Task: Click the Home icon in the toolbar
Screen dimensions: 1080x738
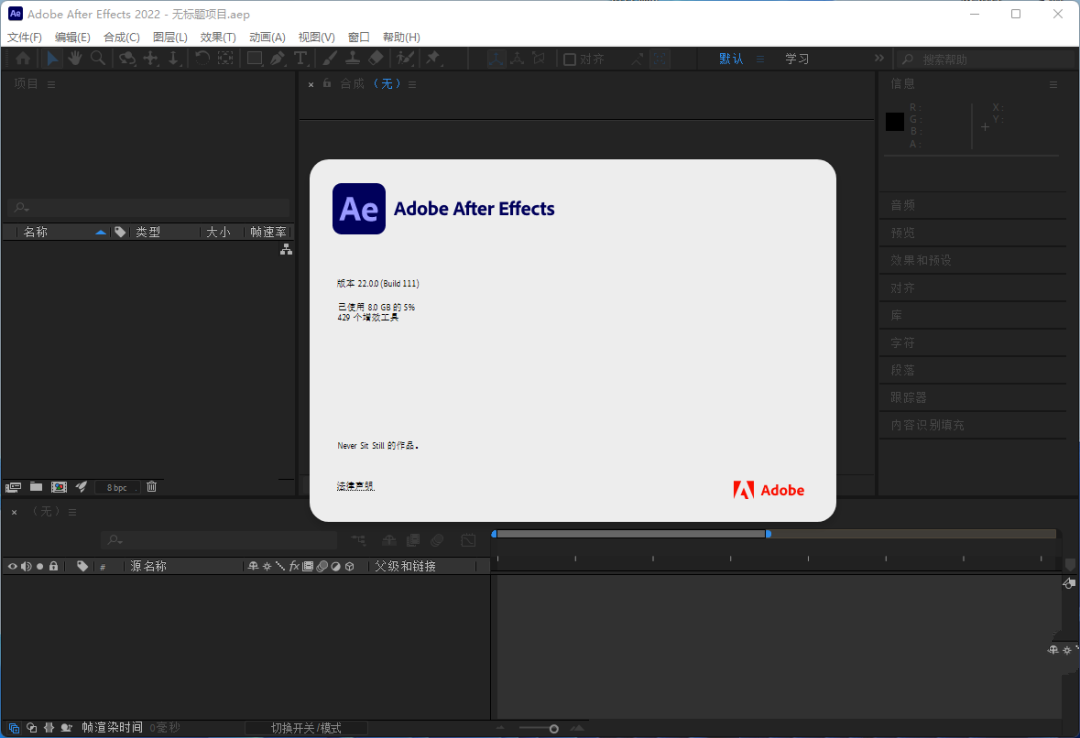Action: 23,59
